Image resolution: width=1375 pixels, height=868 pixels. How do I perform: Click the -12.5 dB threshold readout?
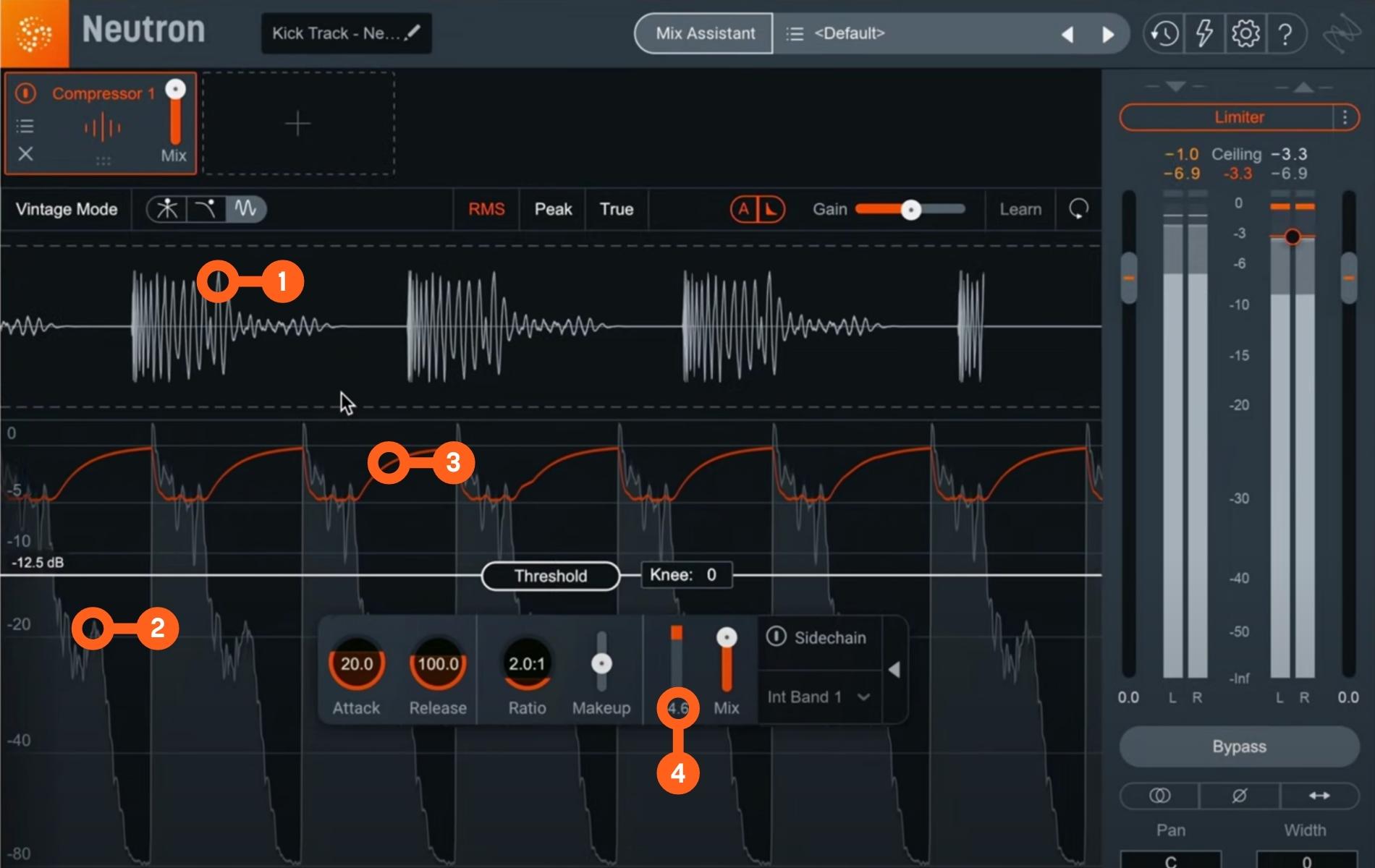[38, 563]
